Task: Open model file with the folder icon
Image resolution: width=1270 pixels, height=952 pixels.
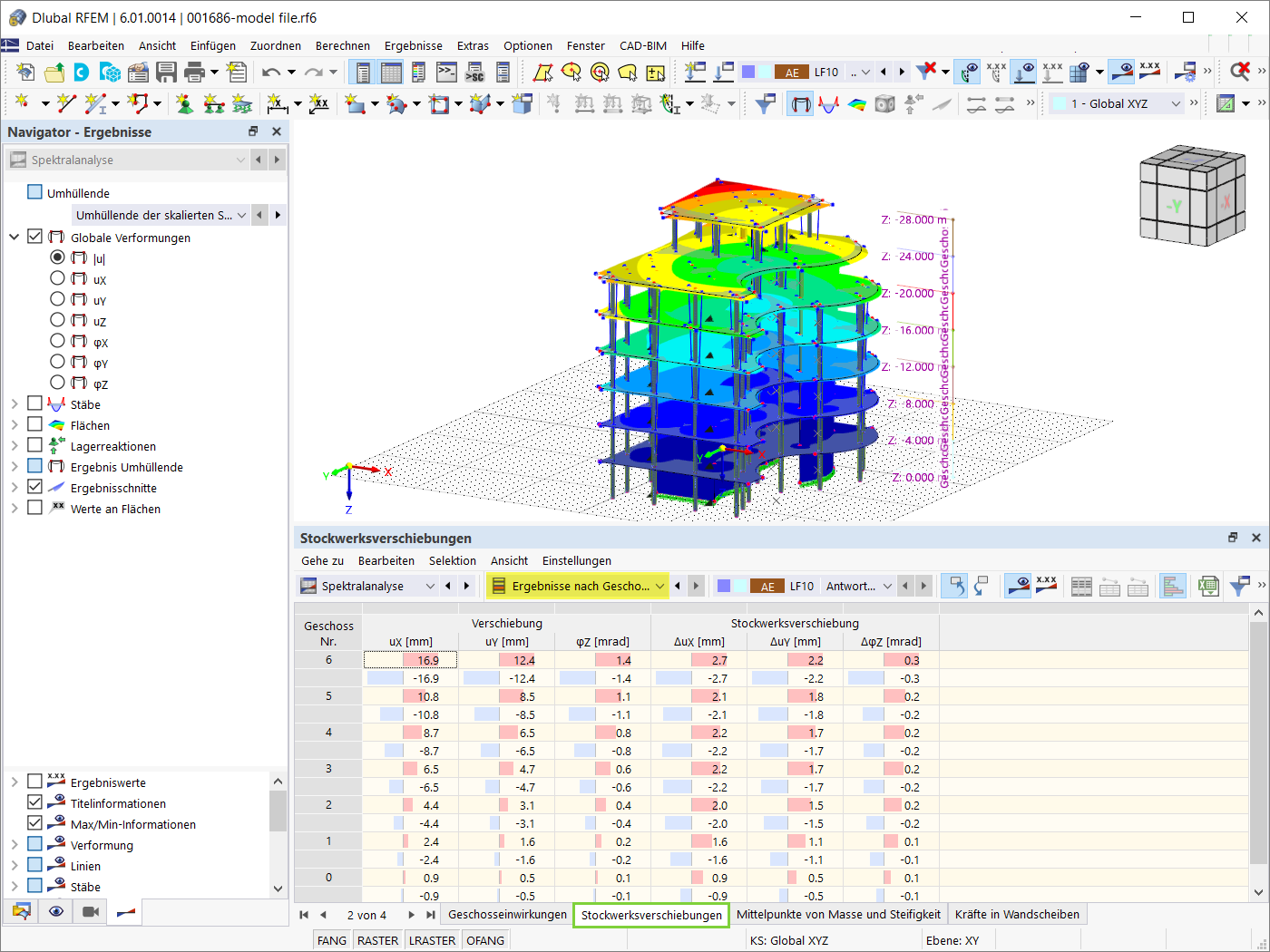Action: 54,73
